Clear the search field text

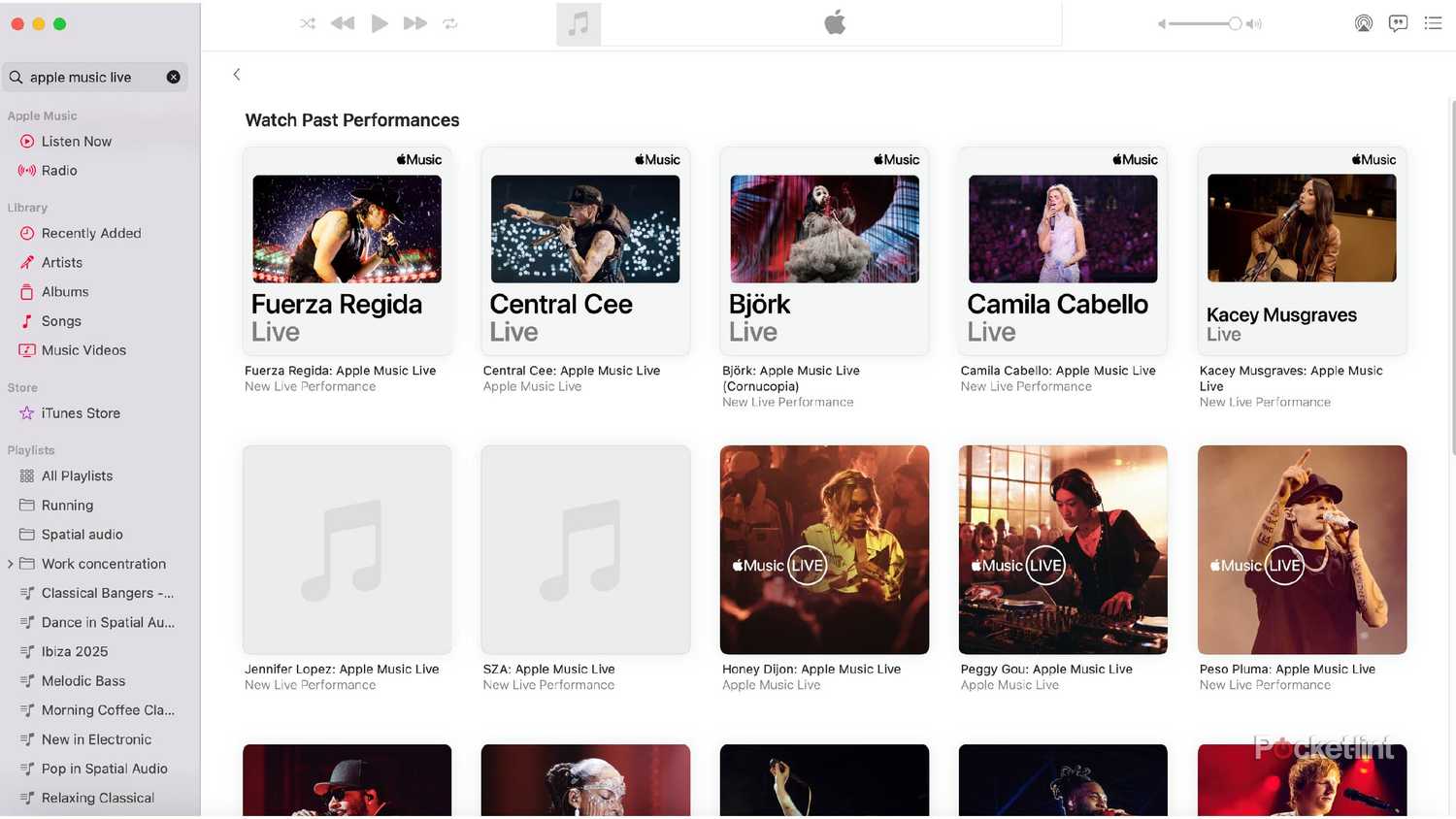coord(174,78)
